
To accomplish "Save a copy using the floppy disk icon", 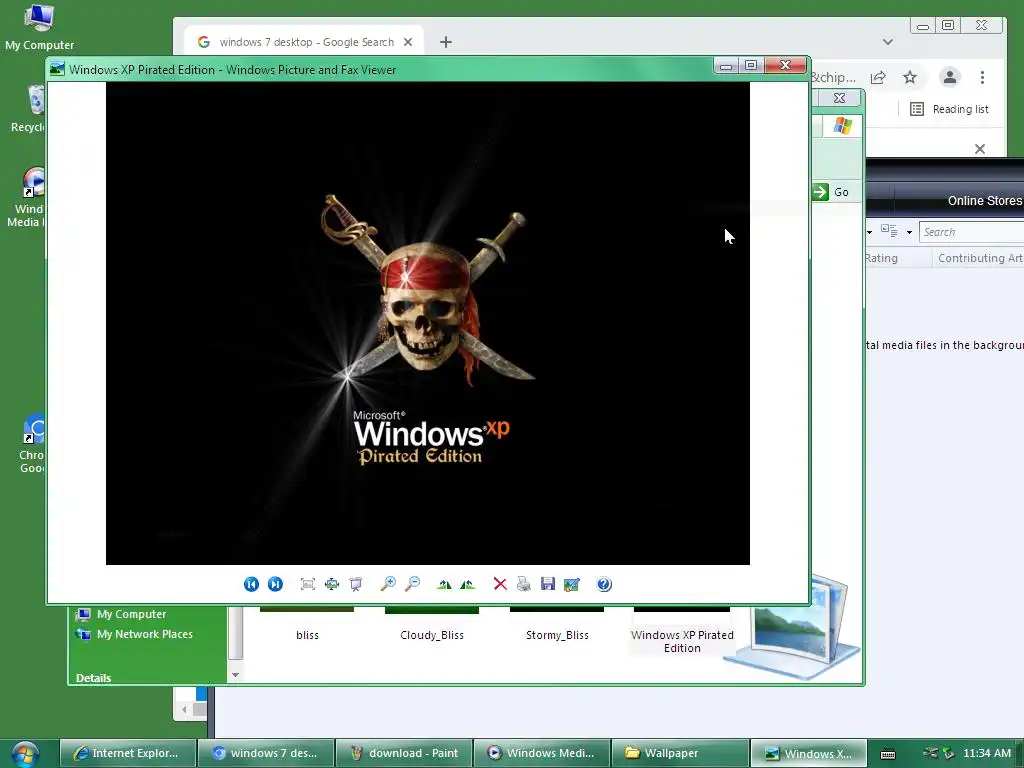I will pos(547,584).
